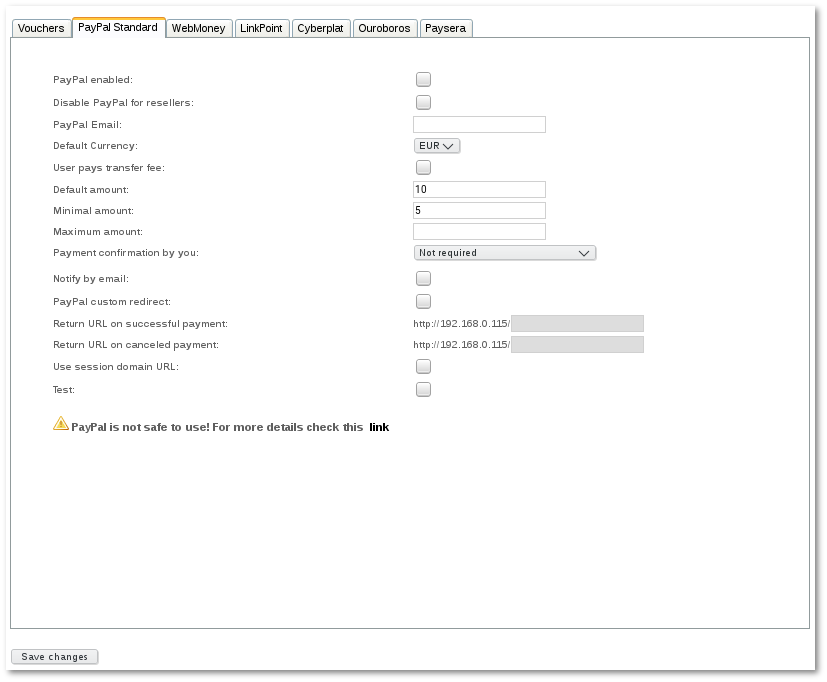The height and width of the screenshot is (682, 827).
Task: Select the LinkPoint tab
Action: [261, 29]
